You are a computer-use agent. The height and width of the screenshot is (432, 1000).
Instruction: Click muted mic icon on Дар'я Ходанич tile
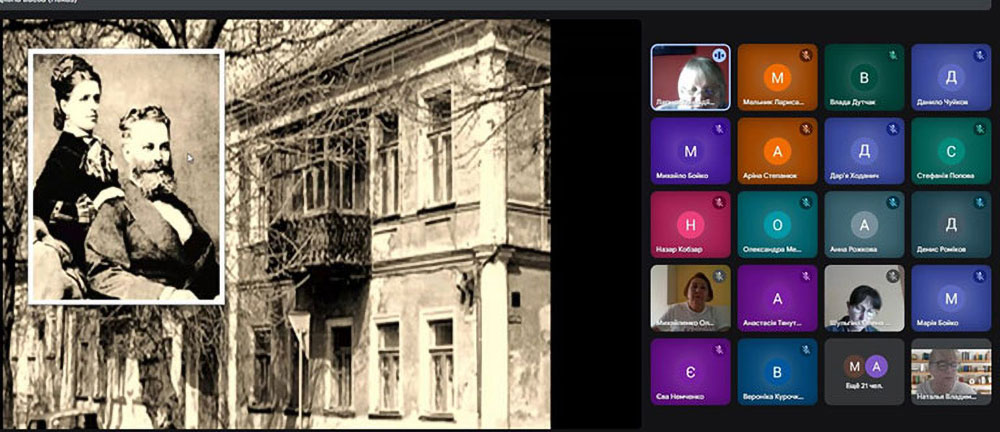tap(893, 129)
